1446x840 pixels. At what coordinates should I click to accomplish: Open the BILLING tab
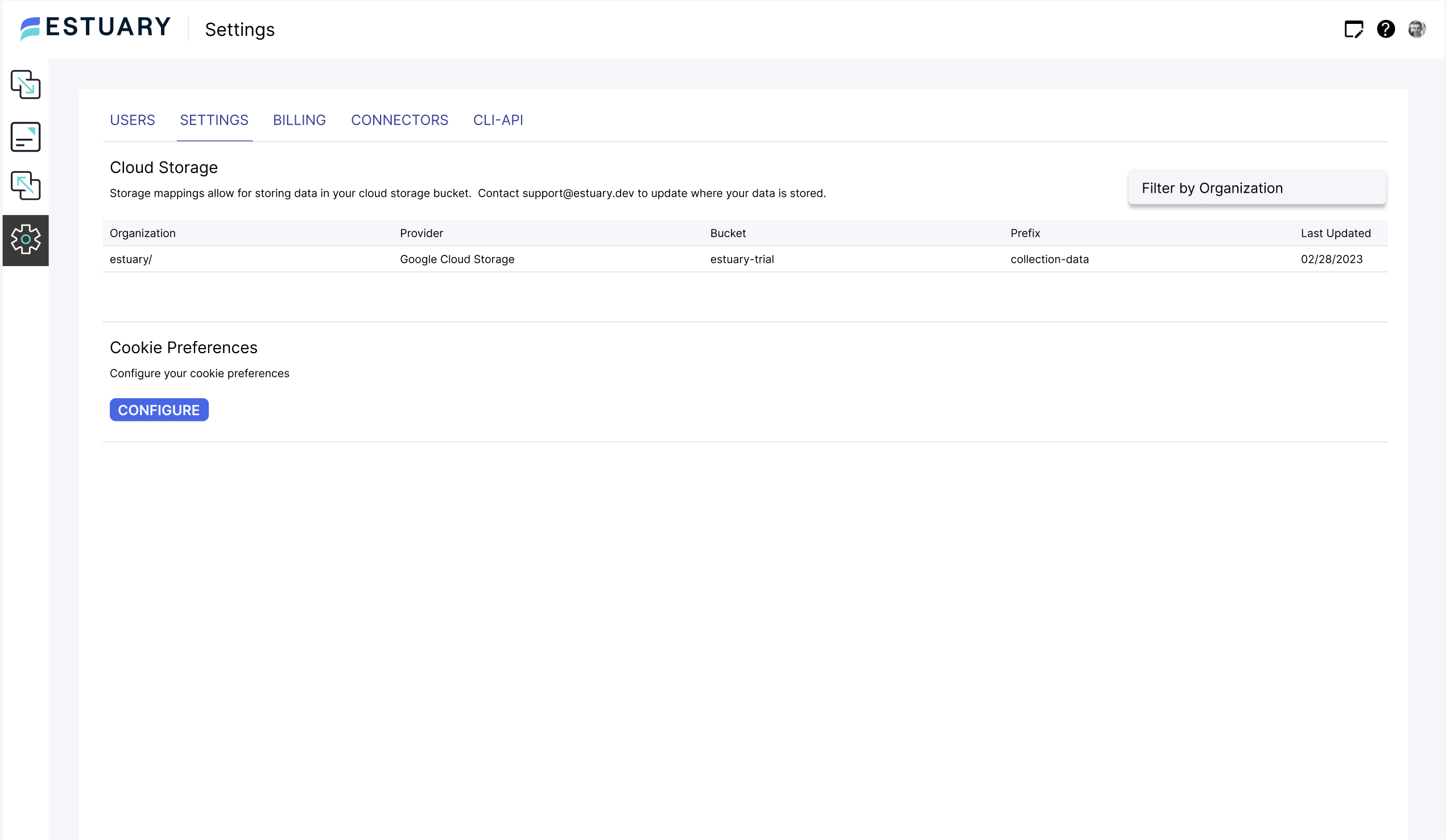pyautogui.click(x=299, y=120)
